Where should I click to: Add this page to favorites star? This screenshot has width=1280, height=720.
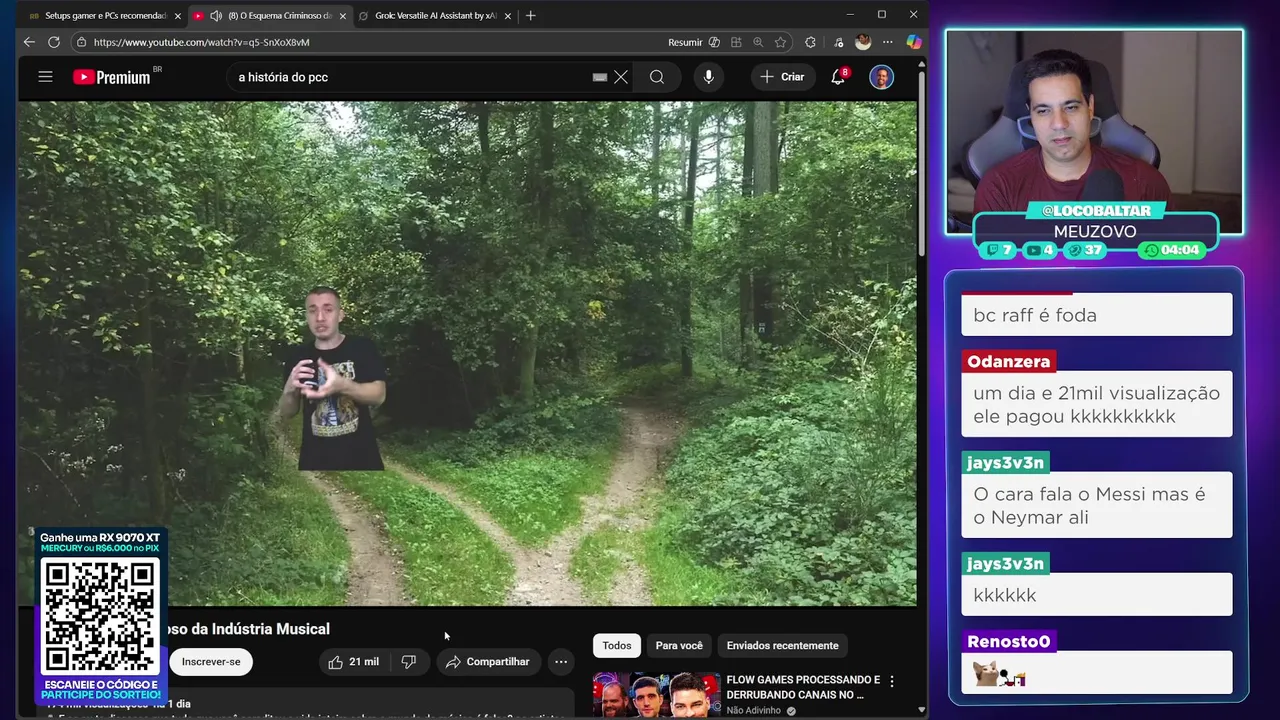pos(780,42)
